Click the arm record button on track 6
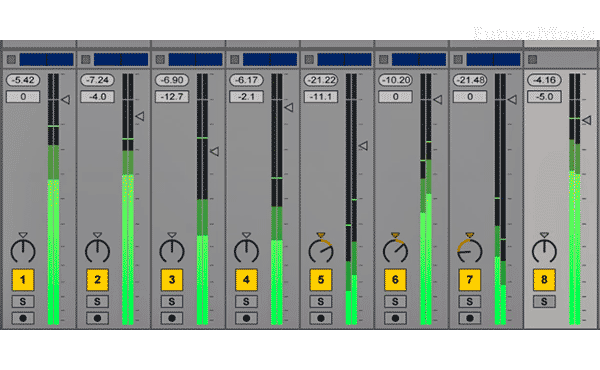This screenshot has width=600, height=370. pos(395,318)
